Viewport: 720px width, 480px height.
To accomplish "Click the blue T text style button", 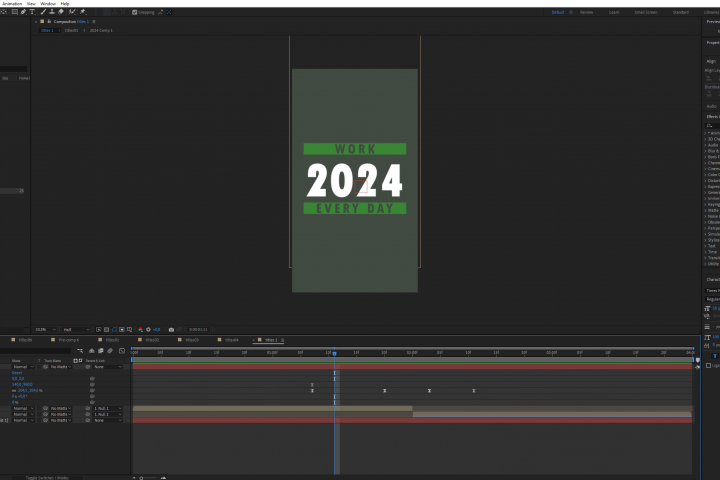I will (x=715, y=356).
